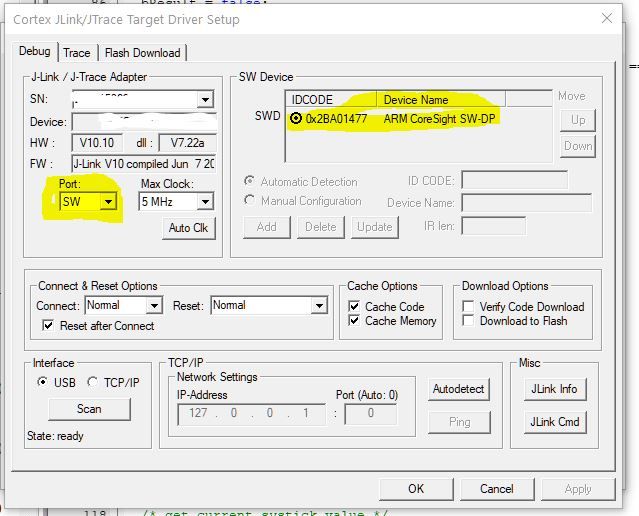This screenshot has height=516, width=639.
Task: Click the IR len input field
Action: click(494, 226)
